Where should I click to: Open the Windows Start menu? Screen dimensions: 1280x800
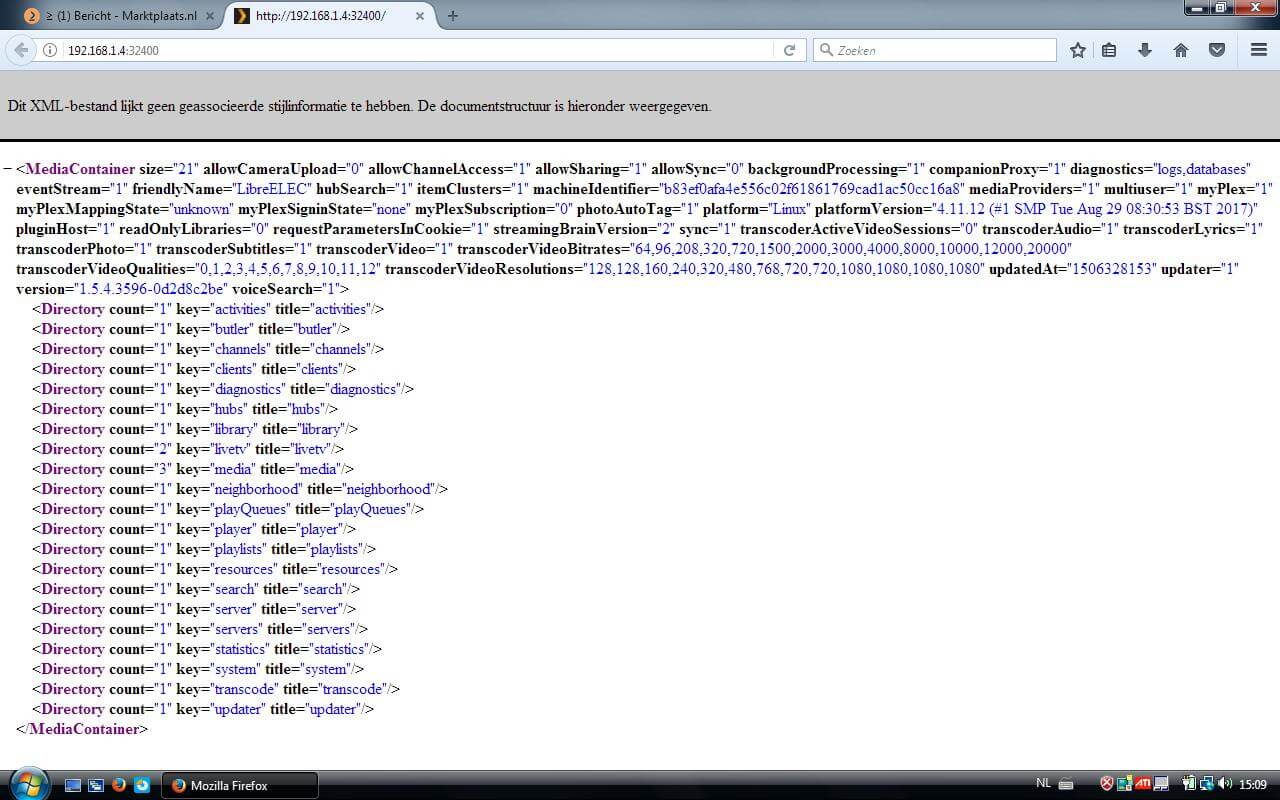point(27,784)
